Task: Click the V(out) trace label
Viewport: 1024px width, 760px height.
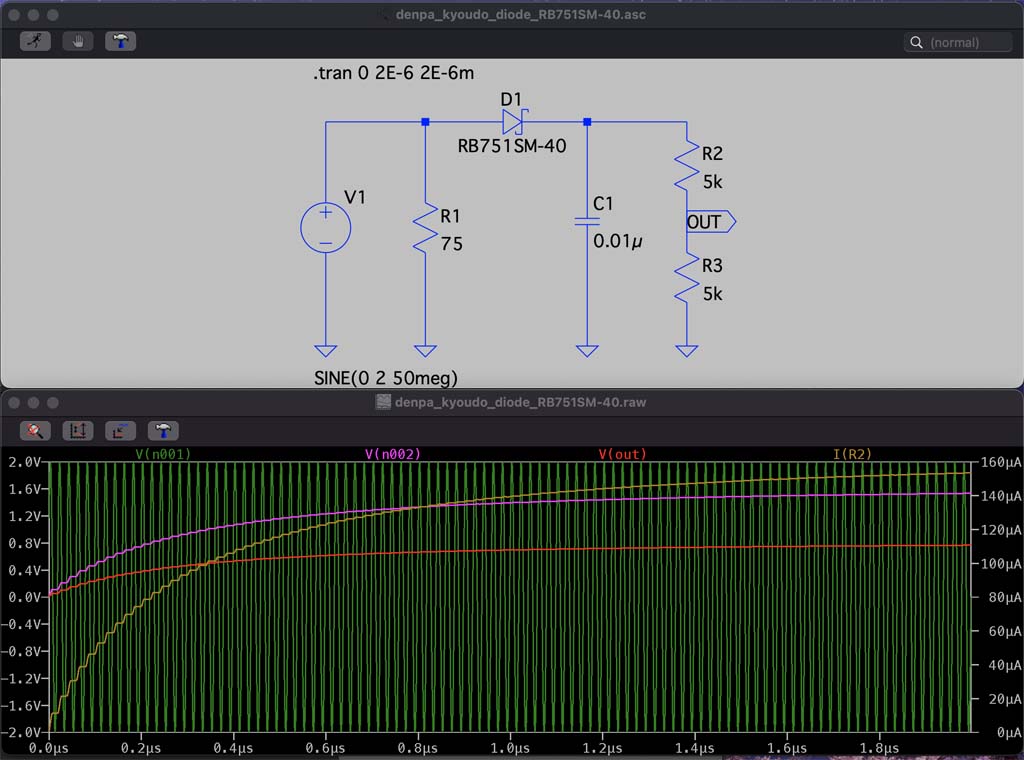Action: point(622,454)
